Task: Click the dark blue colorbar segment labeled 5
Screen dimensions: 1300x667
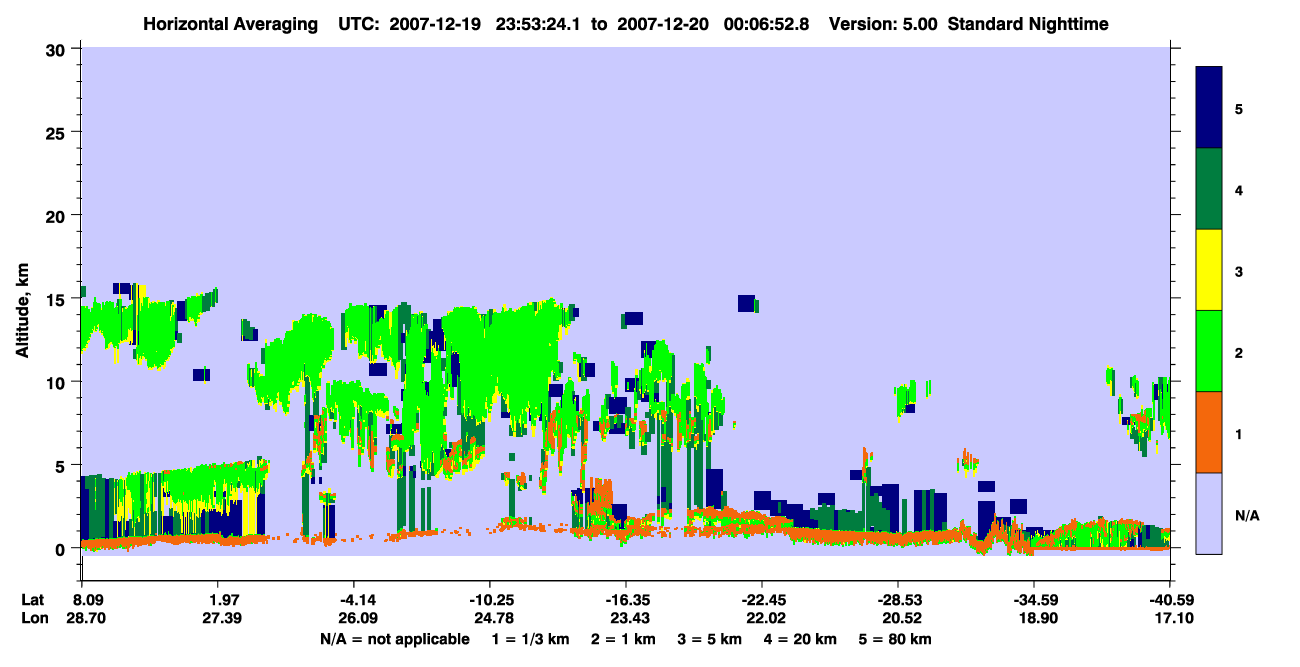Action: click(1209, 107)
